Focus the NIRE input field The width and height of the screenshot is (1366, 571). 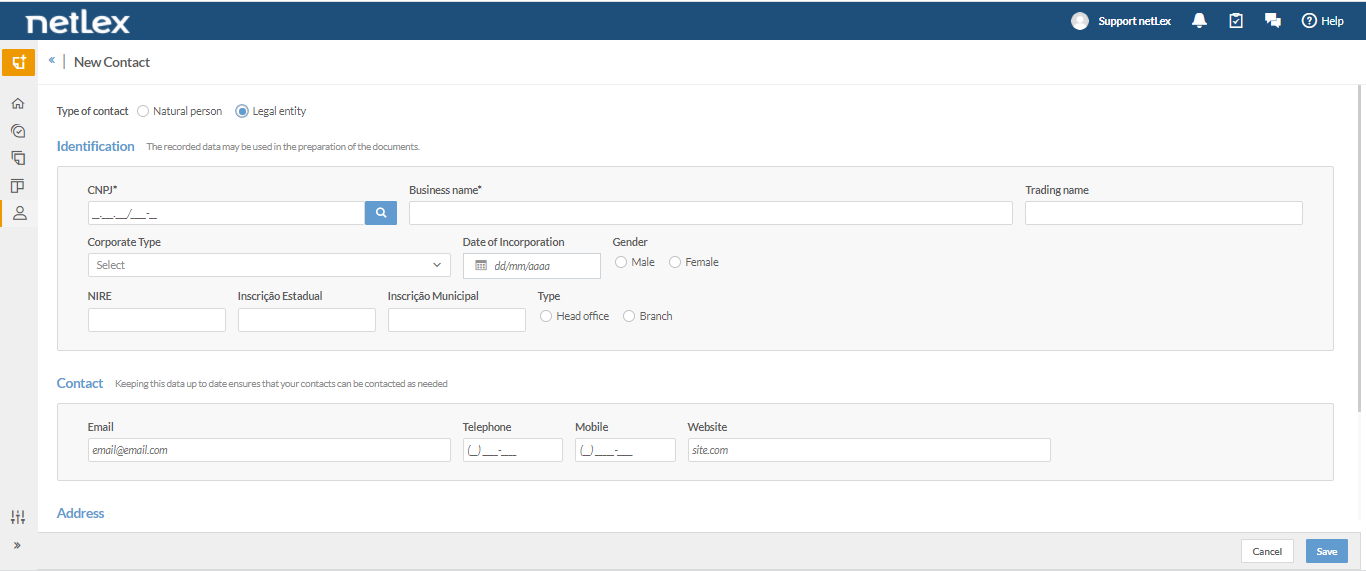(x=157, y=320)
